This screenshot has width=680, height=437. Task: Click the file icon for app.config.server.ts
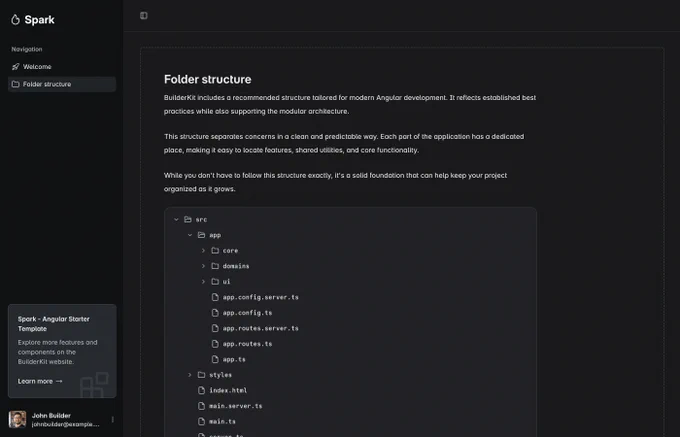[215, 297]
